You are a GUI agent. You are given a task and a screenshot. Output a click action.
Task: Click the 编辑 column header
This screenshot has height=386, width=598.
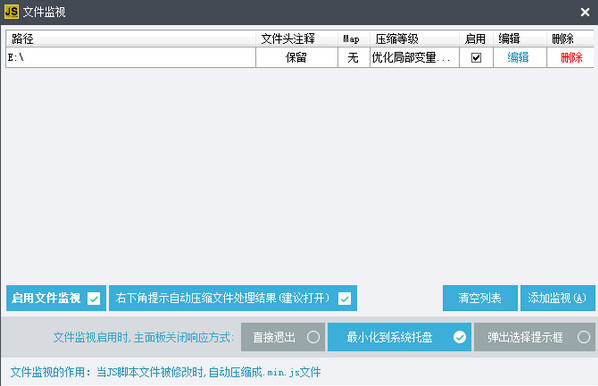point(520,39)
